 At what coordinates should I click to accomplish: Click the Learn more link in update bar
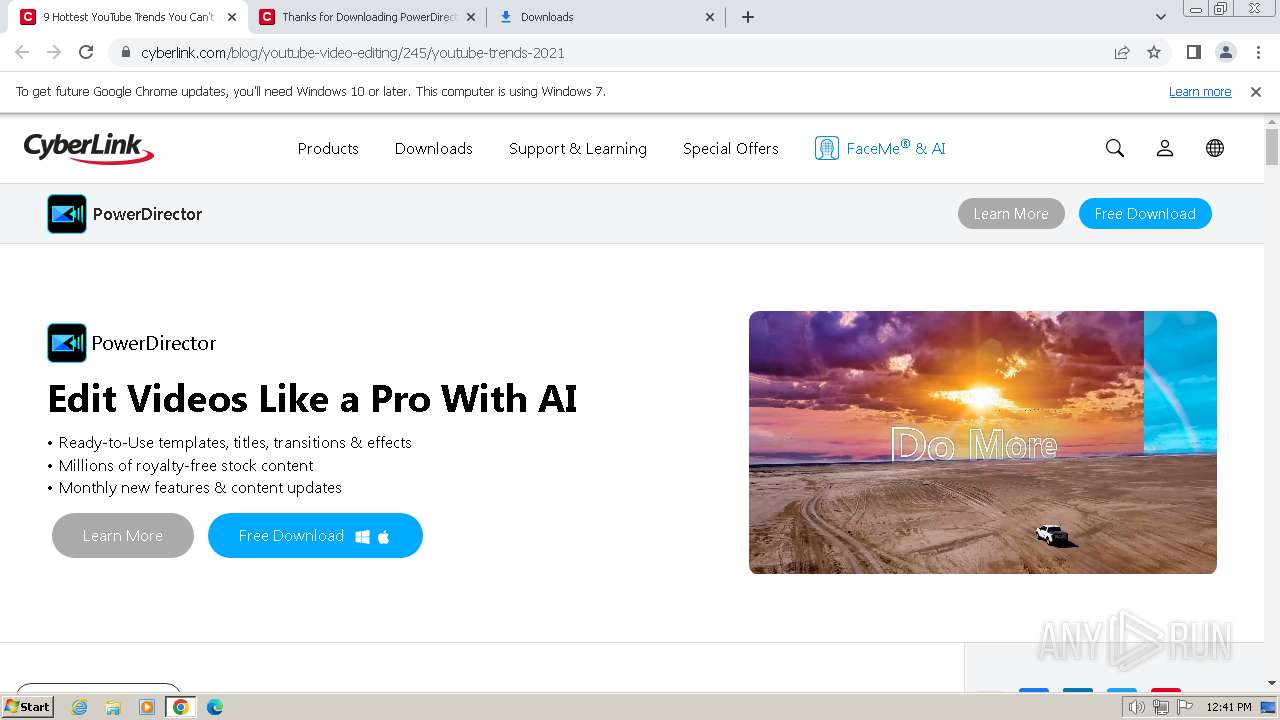pyautogui.click(x=1200, y=91)
